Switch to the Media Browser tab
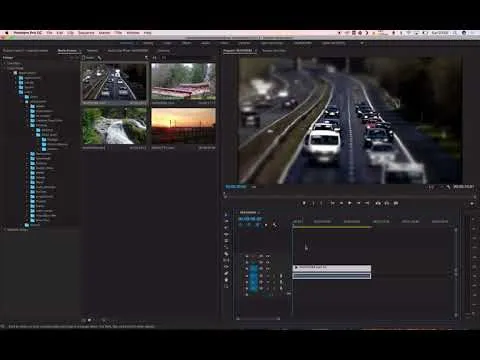The height and width of the screenshot is (360, 480). (67, 51)
